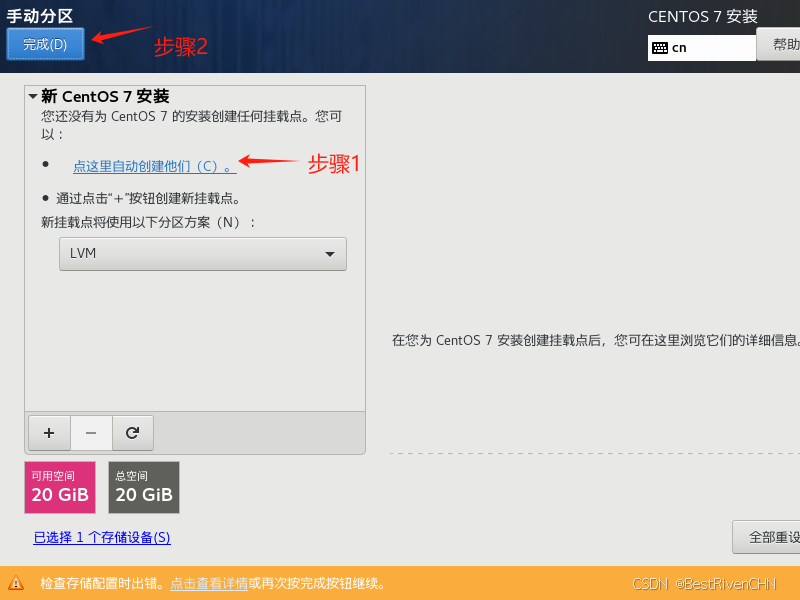Select the cn keyboard layout switcher
This screenshot has width=800, height=600.
click(700, 47)
